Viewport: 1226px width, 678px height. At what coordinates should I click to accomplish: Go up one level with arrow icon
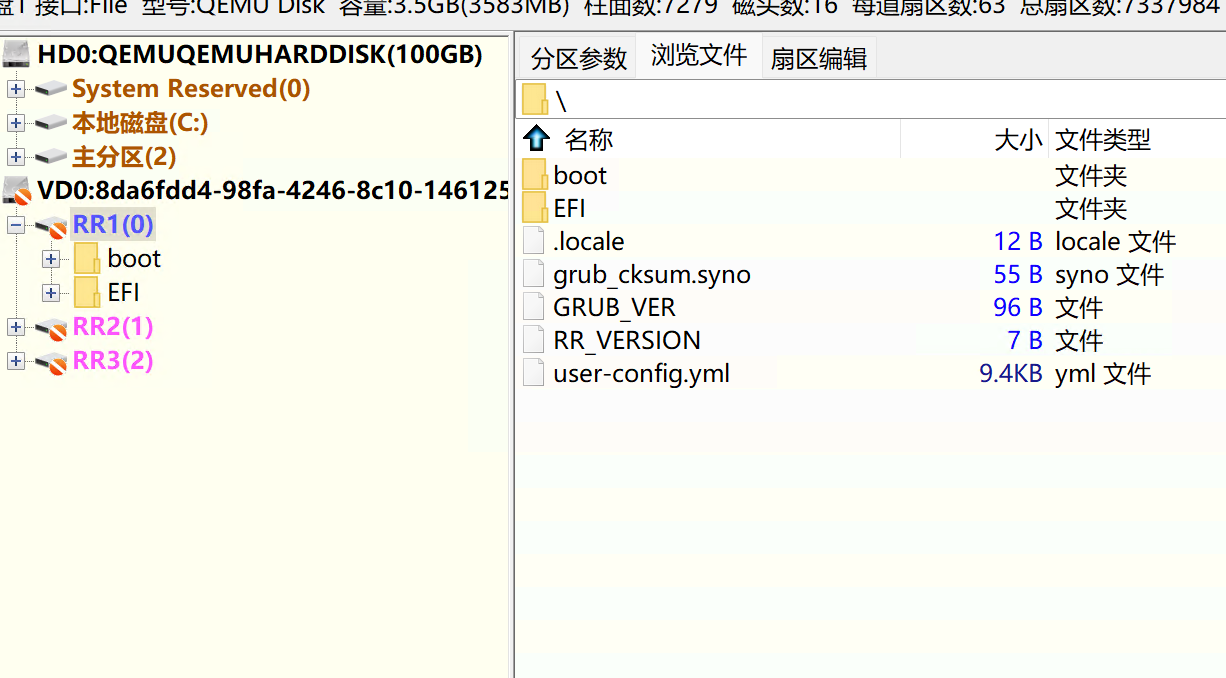537,138
